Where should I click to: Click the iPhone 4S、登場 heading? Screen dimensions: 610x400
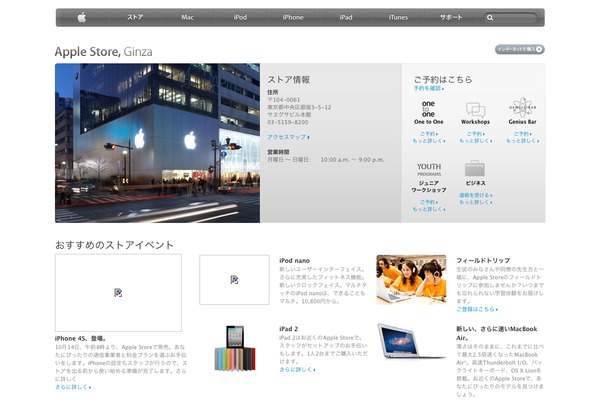(x=81, y=339)
